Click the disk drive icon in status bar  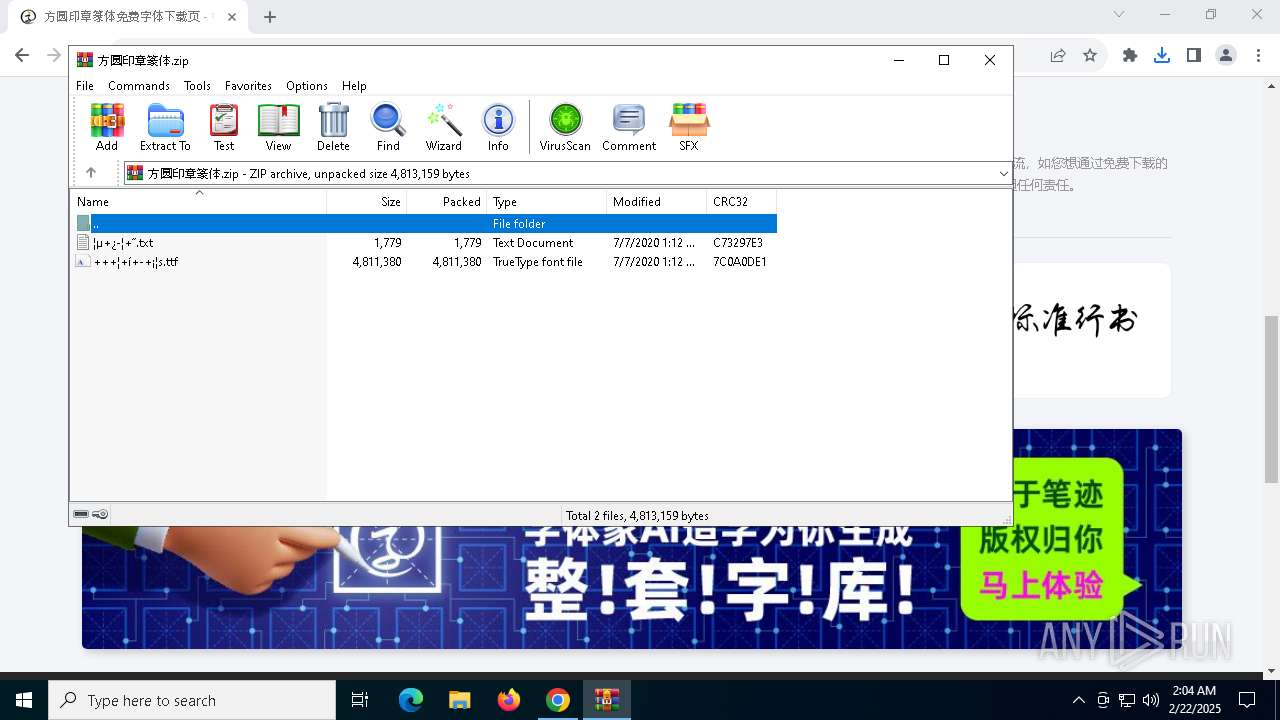pos(81,514)
